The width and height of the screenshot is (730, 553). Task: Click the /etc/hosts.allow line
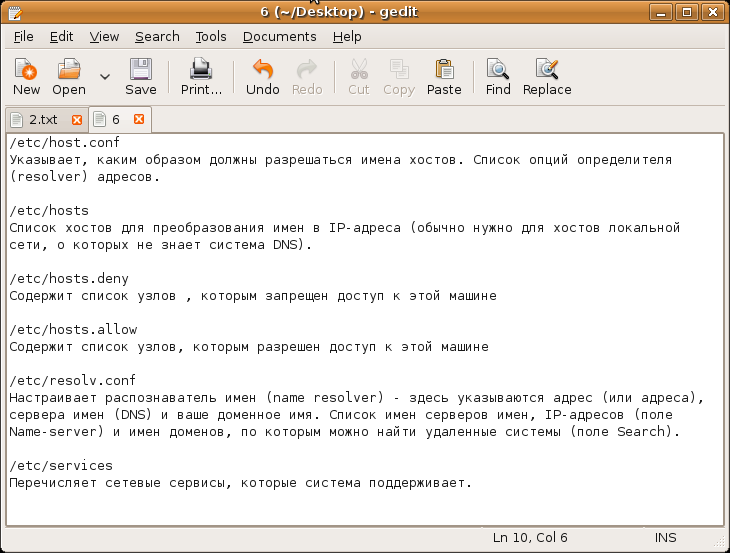73,330
